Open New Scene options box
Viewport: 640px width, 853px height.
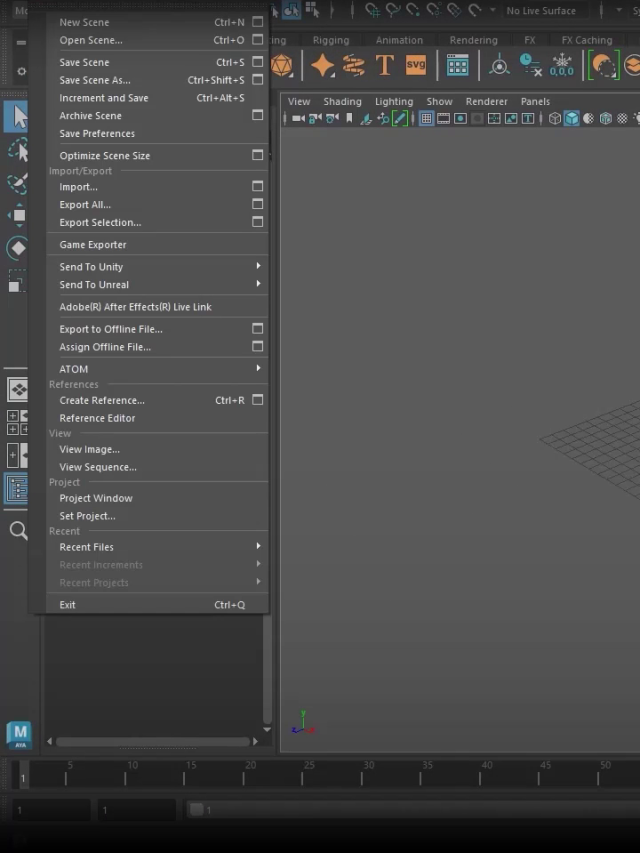(x=257, y=22)
